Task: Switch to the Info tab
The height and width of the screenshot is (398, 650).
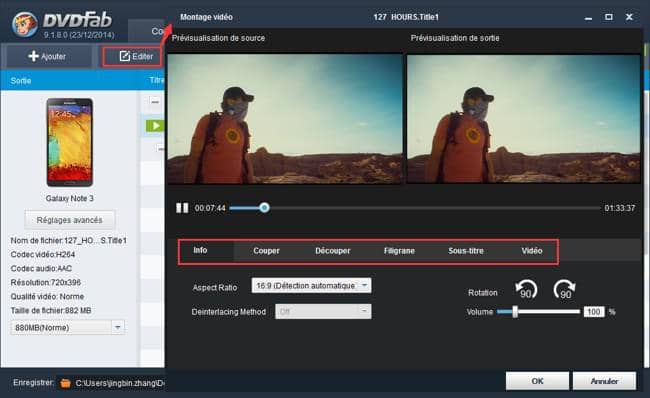Action: (200, 250)
